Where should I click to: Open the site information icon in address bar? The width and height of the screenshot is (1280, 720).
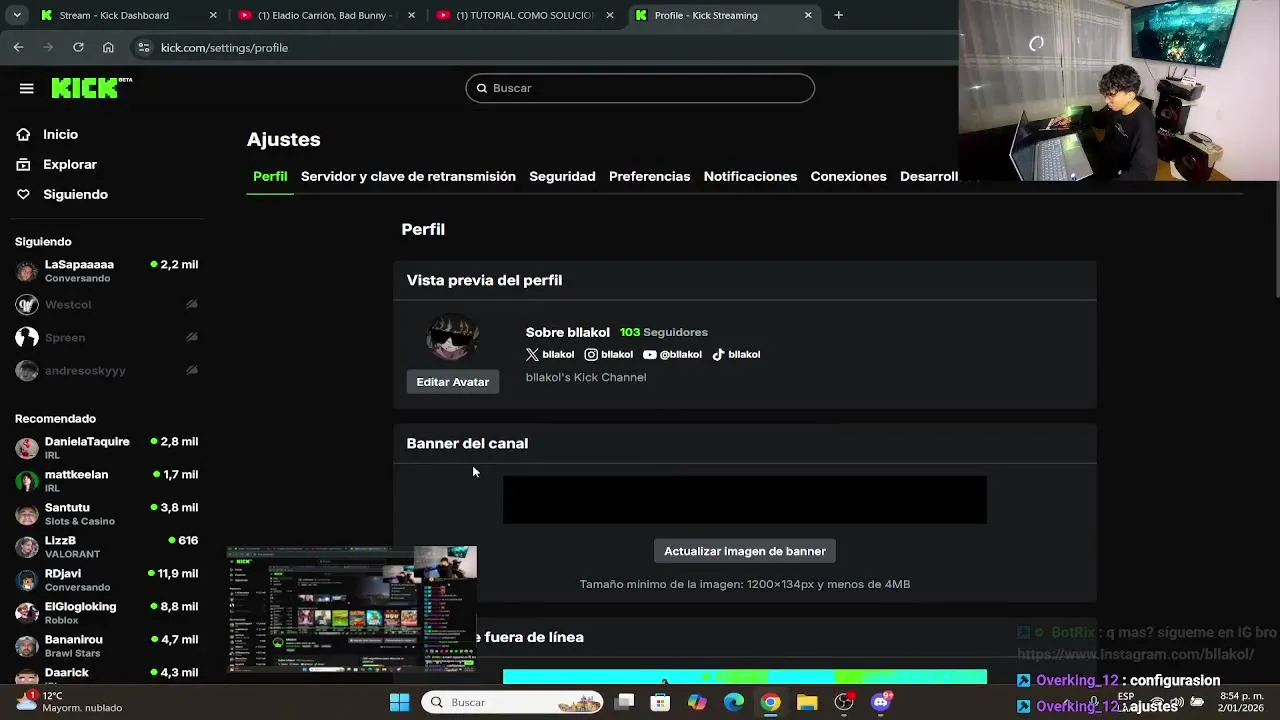coord(144,47)
